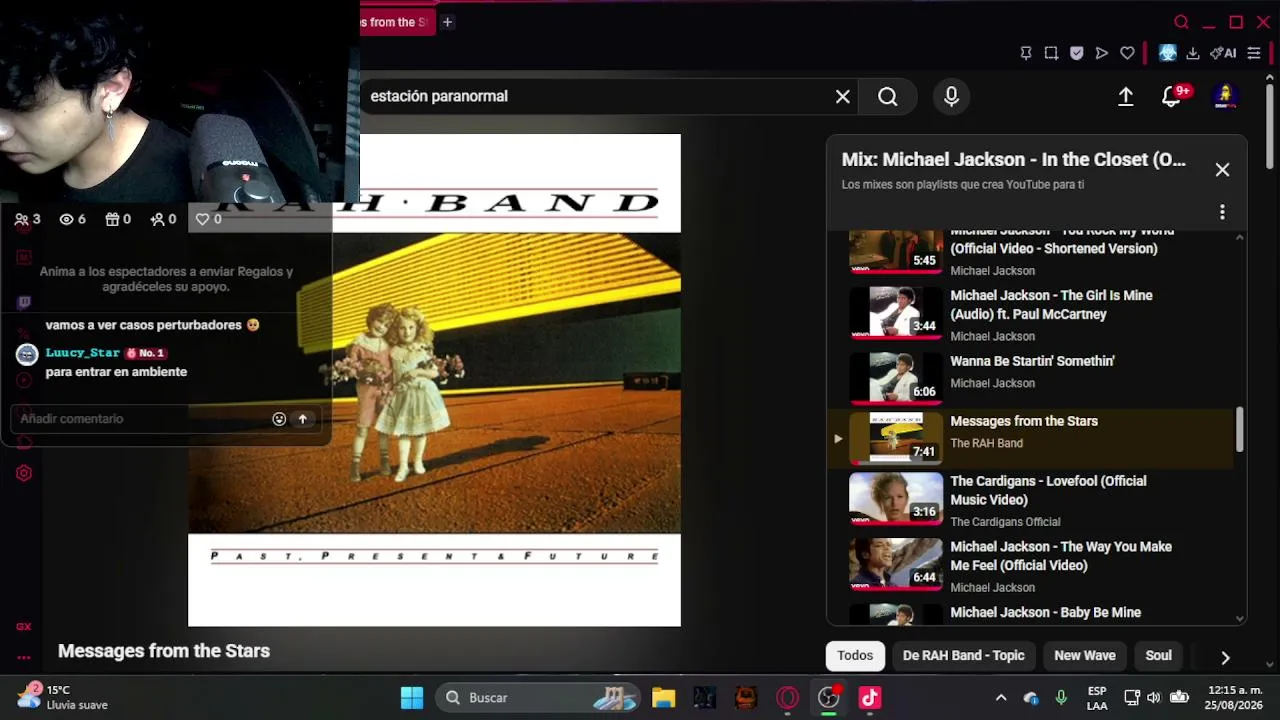This screenshot has width=1280, height=720.
Task: Open the YouTube account avatar menu
Action: [x=1225, y=96]
